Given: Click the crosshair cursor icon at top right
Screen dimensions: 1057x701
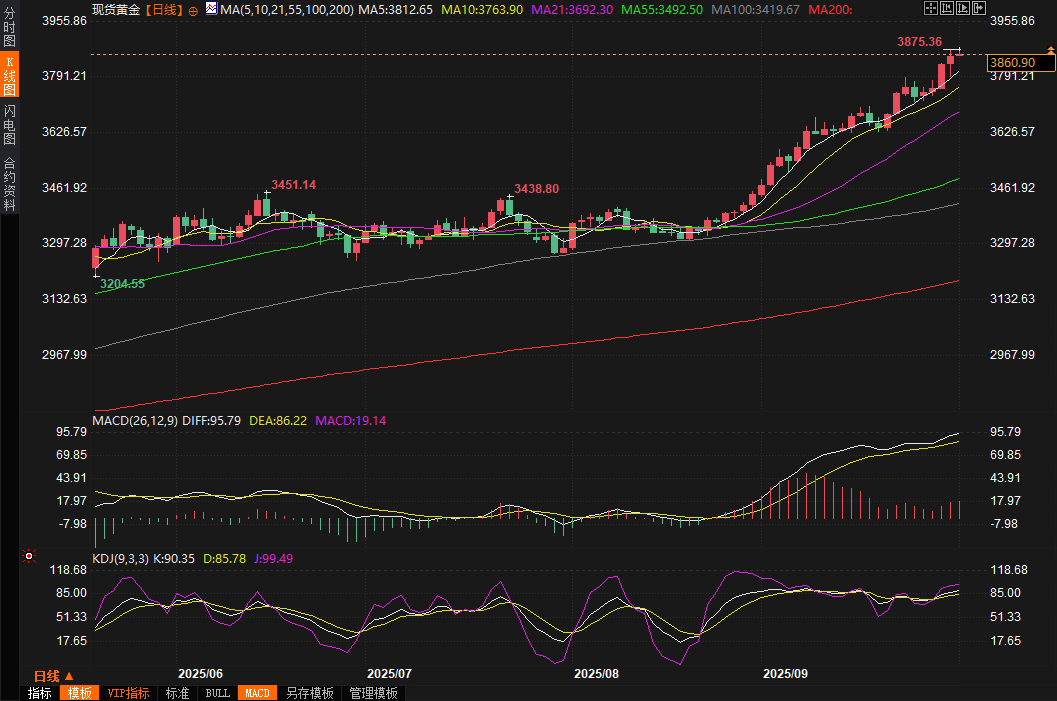Looking at the screenshot, I should [x=930, y=8].
